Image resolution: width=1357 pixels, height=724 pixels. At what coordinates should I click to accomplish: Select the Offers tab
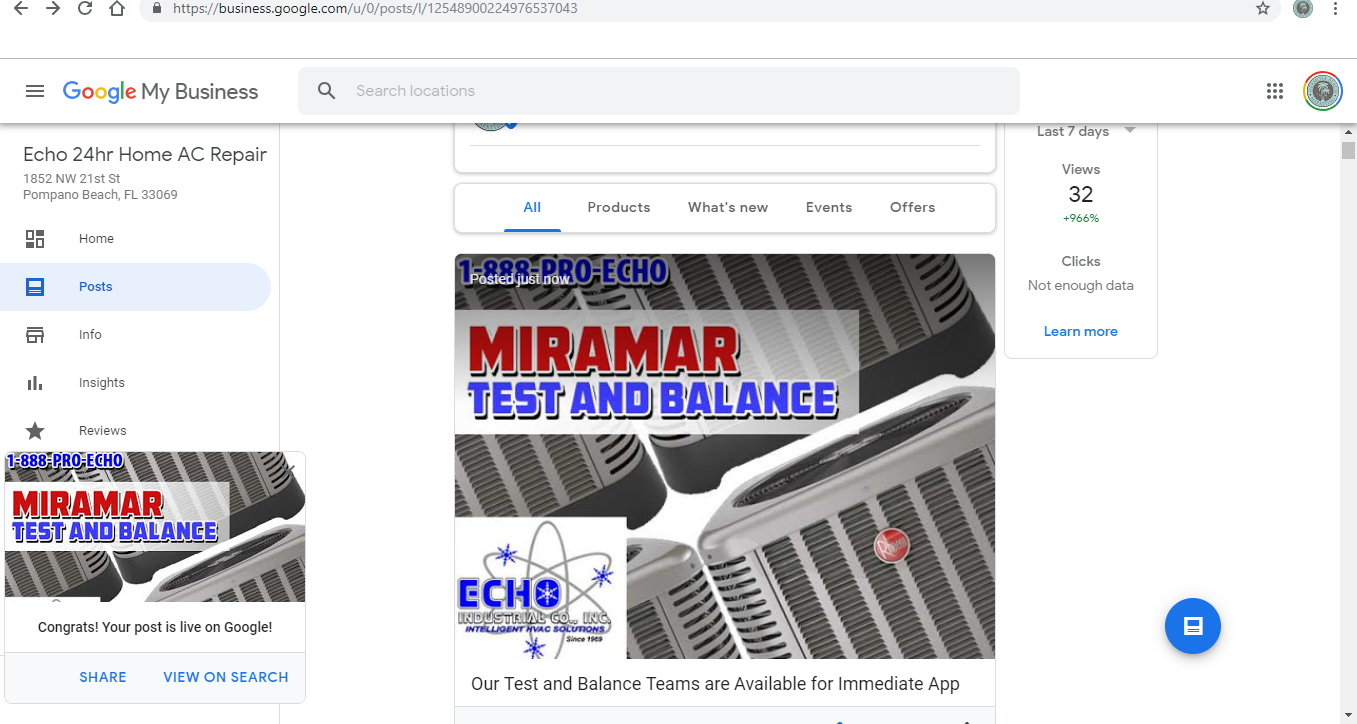pyautogui.click(x=912, y=207)
